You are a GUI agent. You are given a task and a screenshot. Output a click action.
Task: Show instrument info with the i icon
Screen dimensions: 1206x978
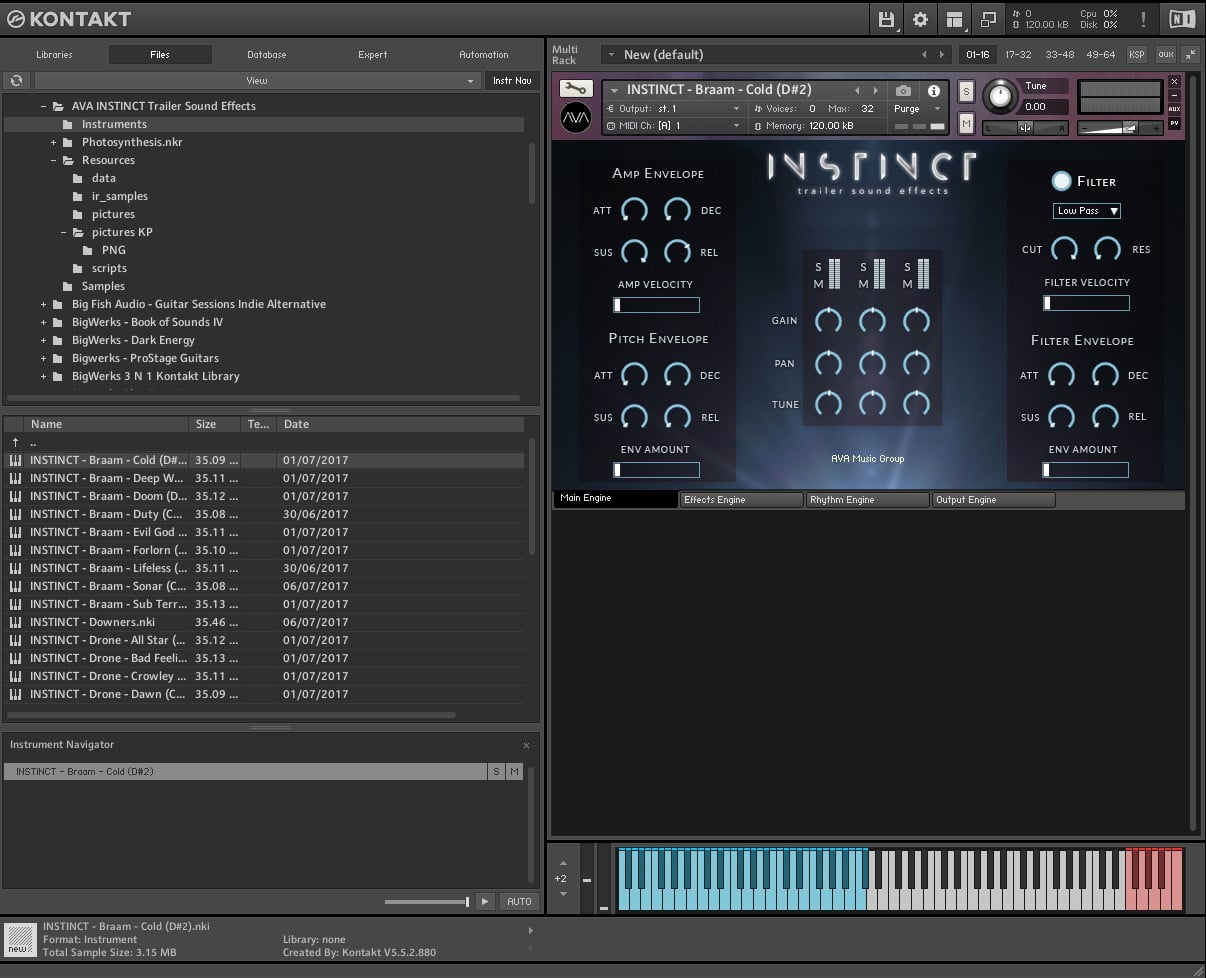coord(933,91)
